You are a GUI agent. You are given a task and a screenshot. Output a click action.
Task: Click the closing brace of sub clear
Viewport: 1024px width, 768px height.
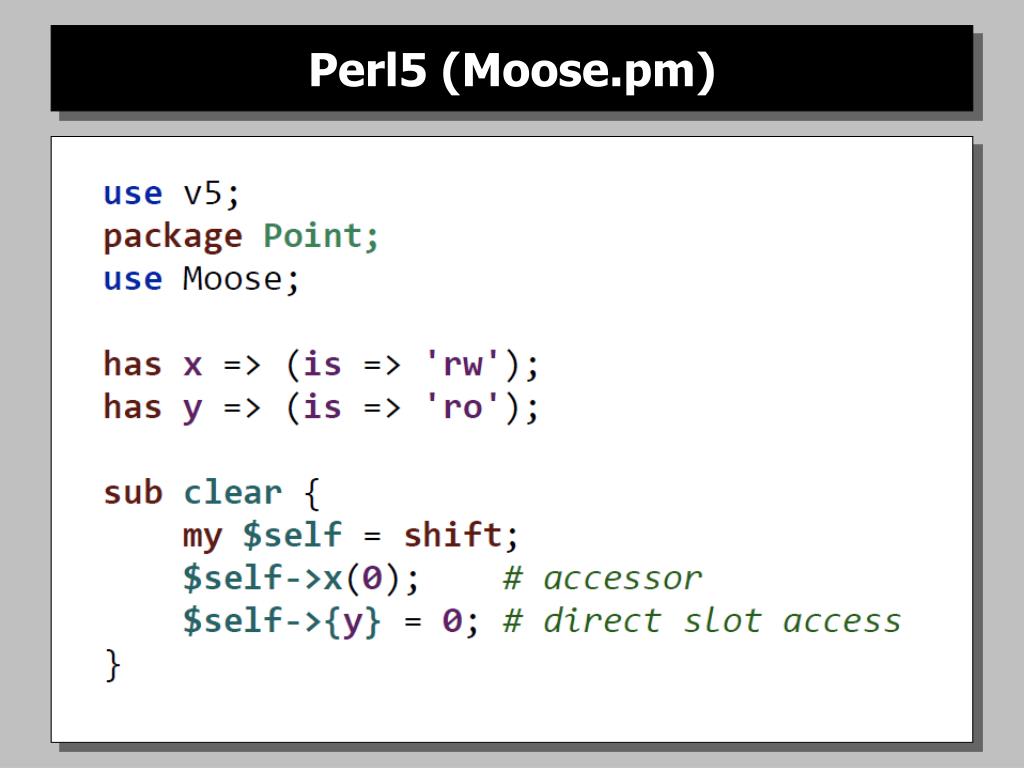click(112, 665)
